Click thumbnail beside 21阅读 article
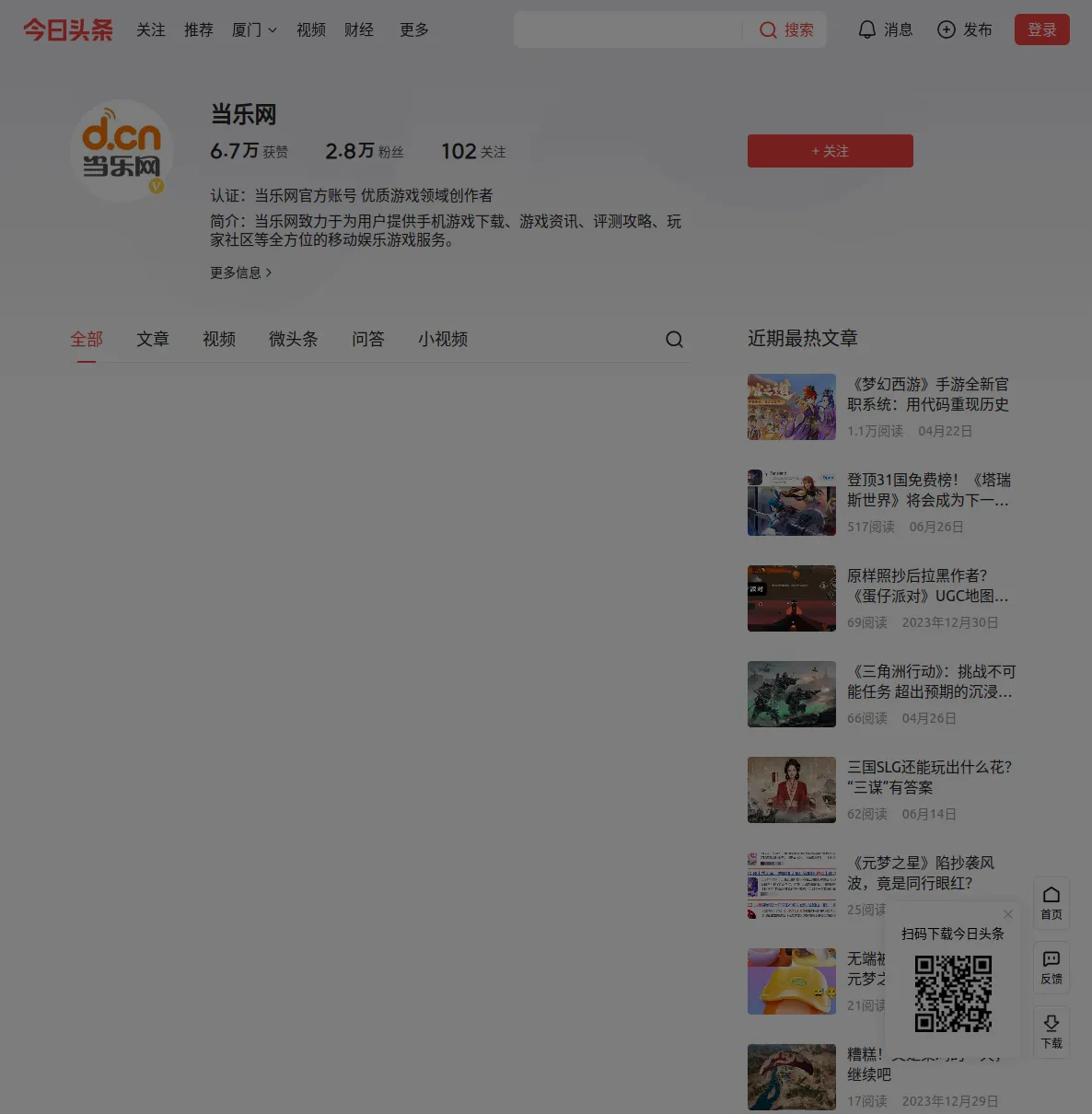This screenshot has height=1114, width=1092. click(x=792, y=981)
